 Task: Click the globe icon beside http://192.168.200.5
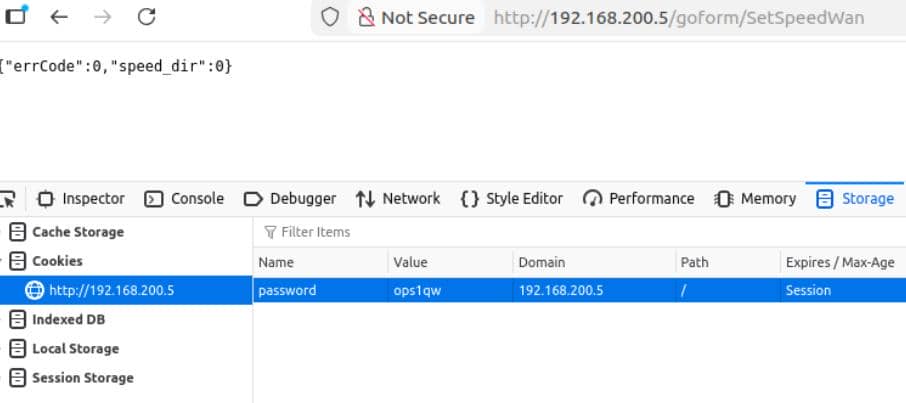point(35,290)
